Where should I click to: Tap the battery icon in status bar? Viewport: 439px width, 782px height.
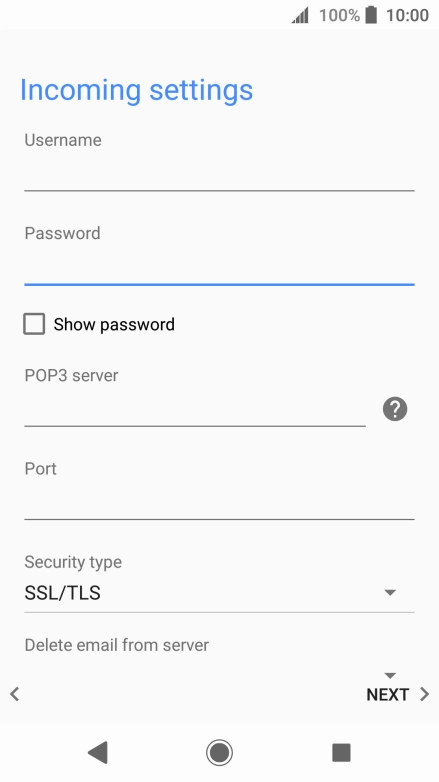[371, 15]
